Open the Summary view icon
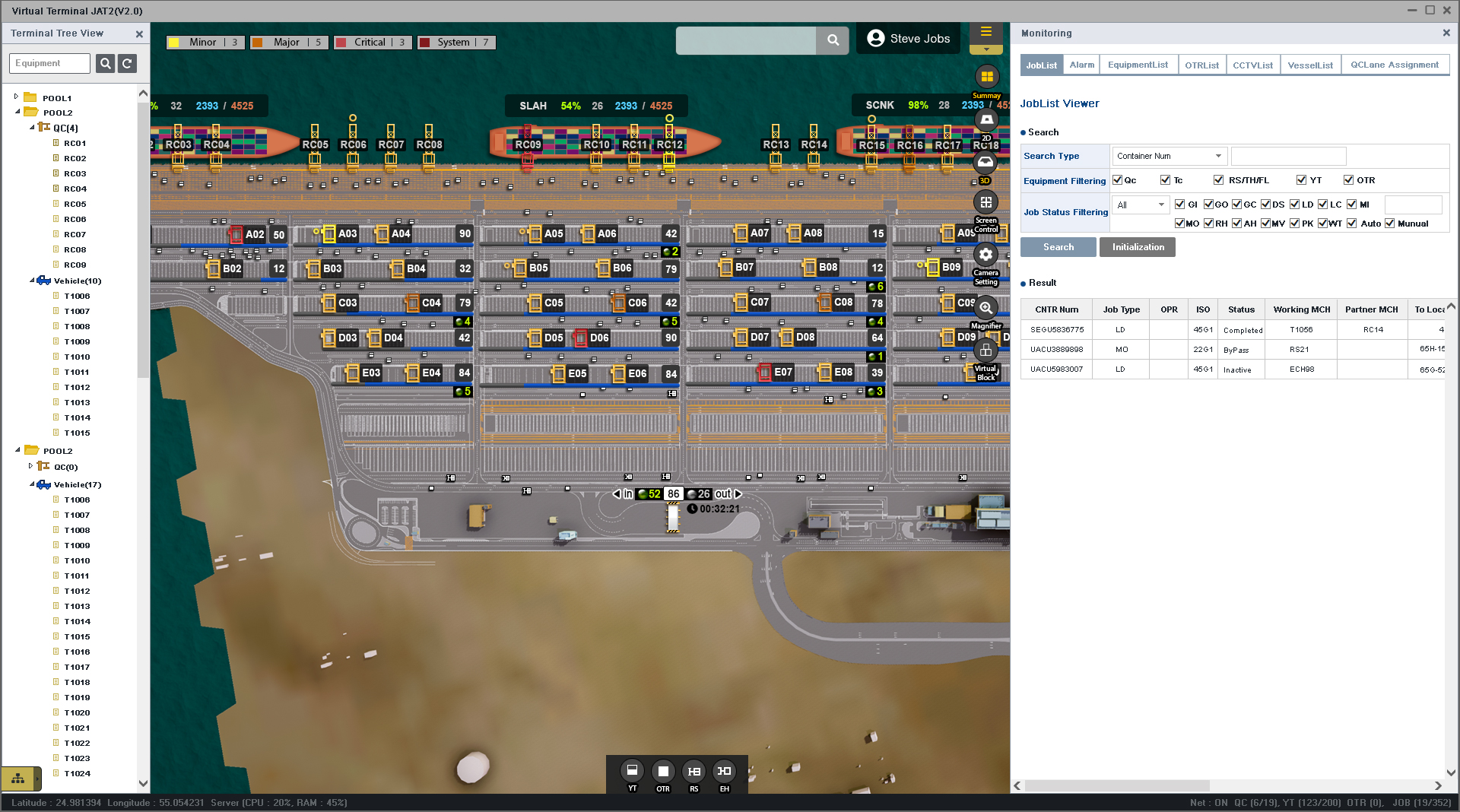 pyautogui.click(x=986, y=77)
